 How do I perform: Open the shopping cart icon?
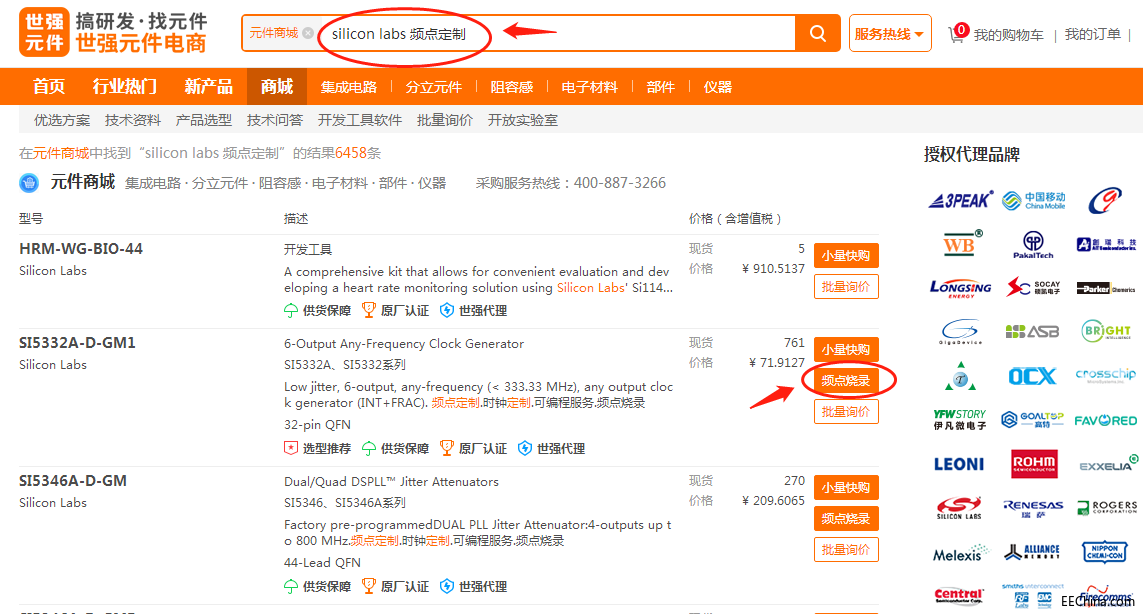click(960, 33)
